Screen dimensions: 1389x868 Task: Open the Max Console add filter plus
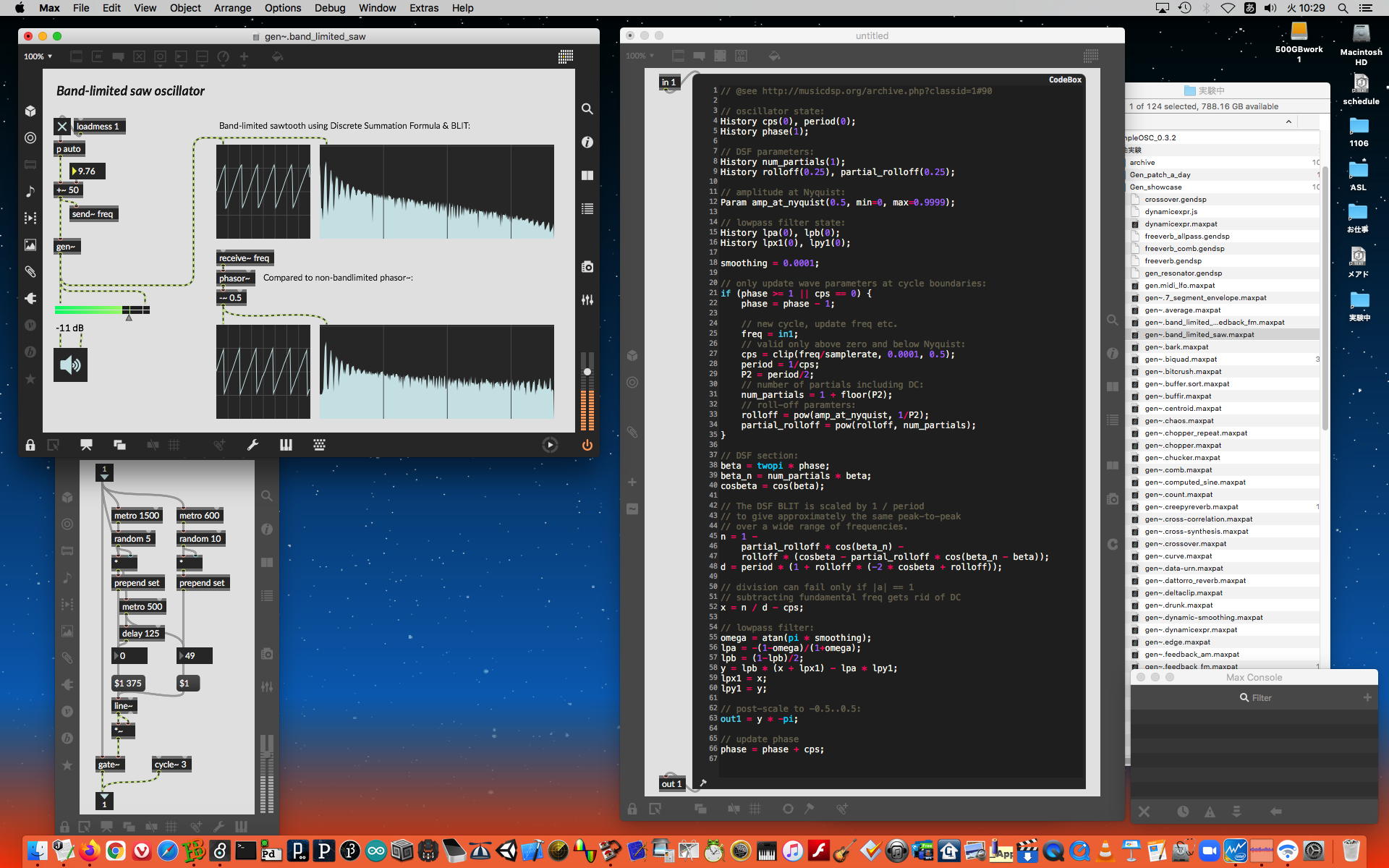coord(1367,697)
